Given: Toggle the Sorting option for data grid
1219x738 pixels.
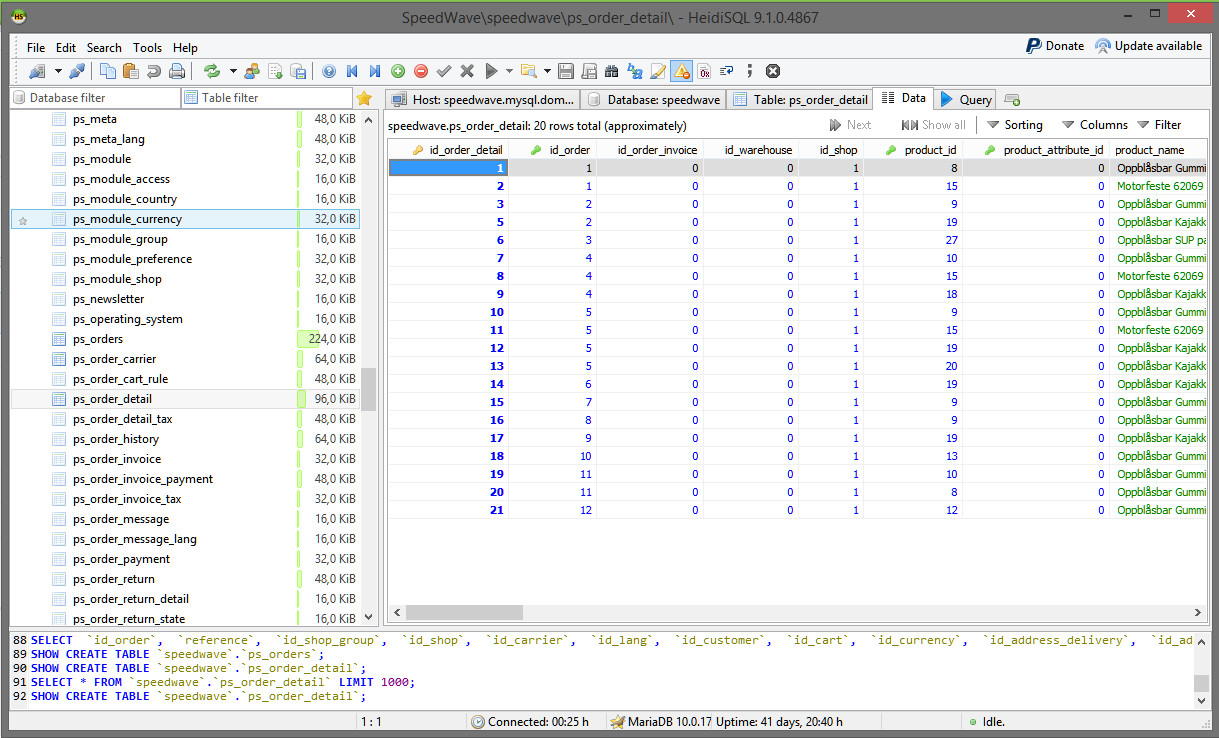Looking at the screenshot, I should click(1014, 125).
